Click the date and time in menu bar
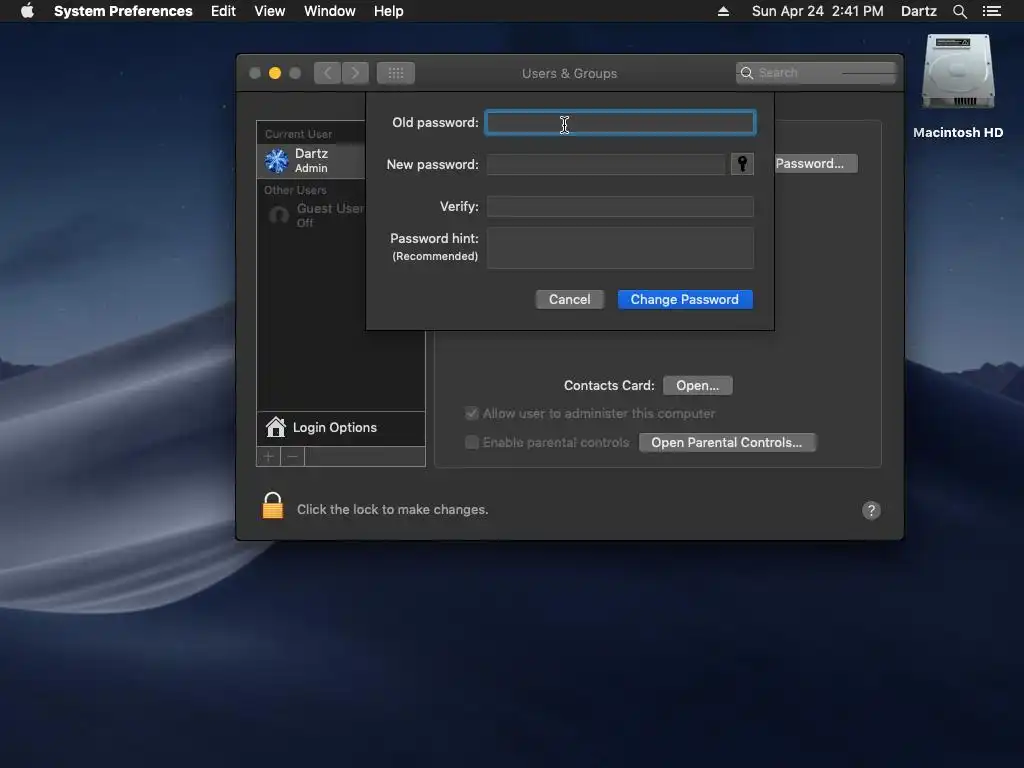Image resolution: width=1024 pixels, height=768 pixels. tap(817, 11)
